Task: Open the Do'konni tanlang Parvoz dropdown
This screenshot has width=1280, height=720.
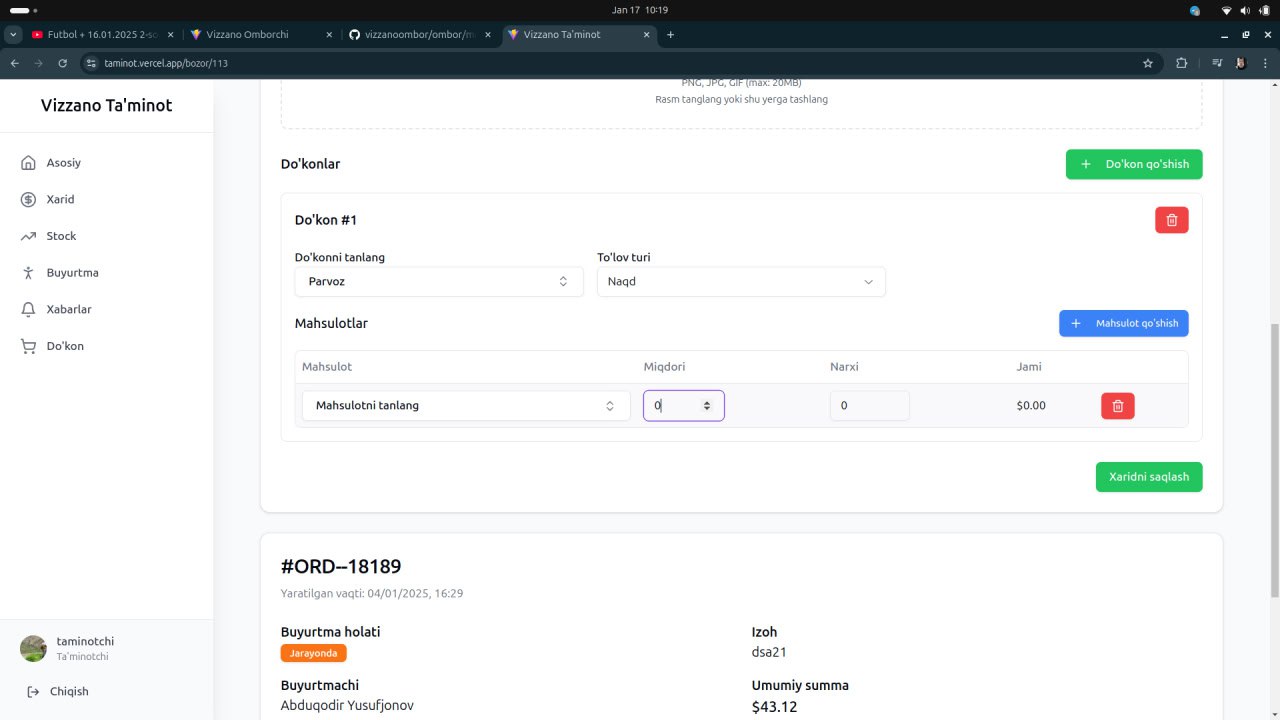Action: [438, 282]
